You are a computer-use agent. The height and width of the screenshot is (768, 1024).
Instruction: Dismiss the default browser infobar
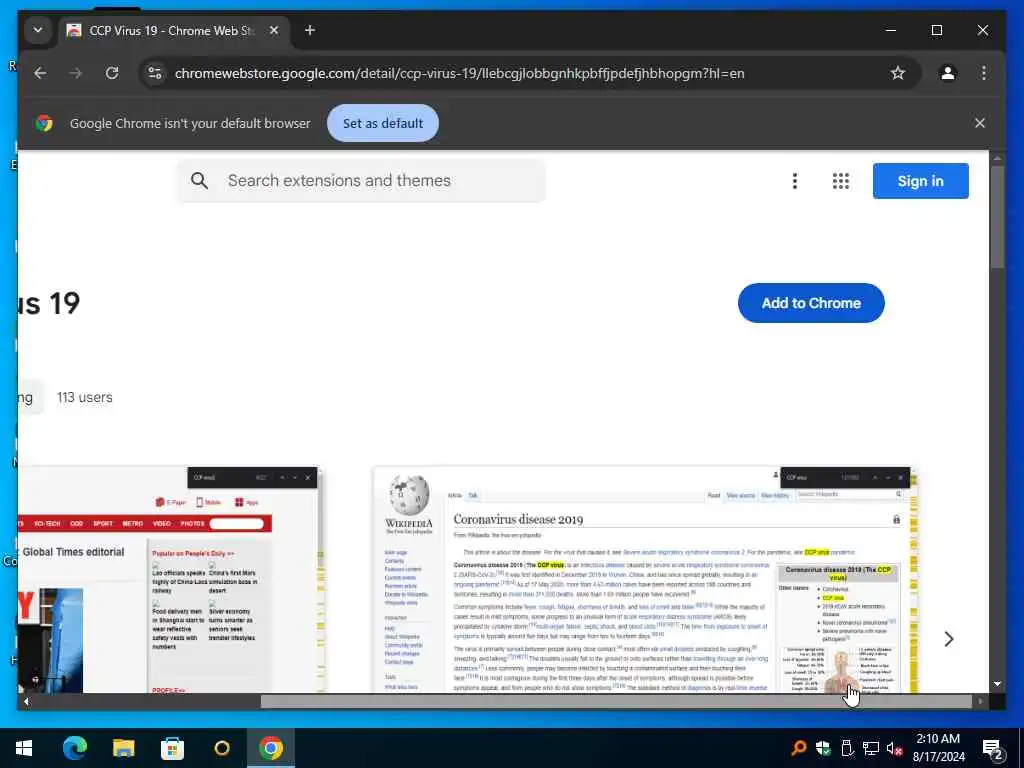tap(980, 123)
